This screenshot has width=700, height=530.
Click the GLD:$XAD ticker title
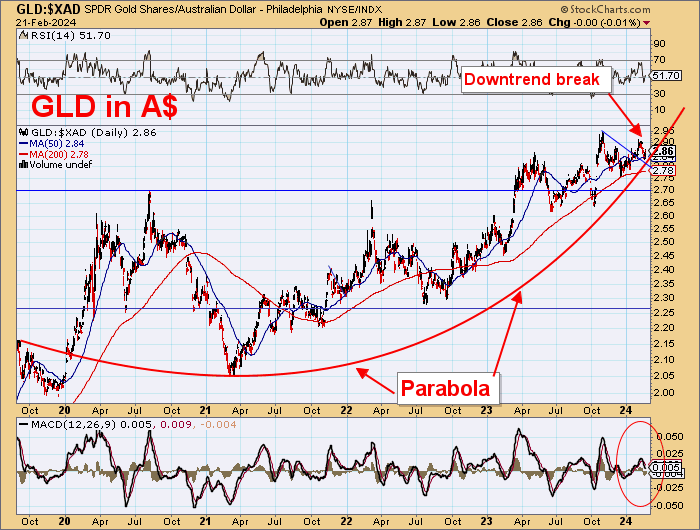pyautogui.click(x=49, y=9)
